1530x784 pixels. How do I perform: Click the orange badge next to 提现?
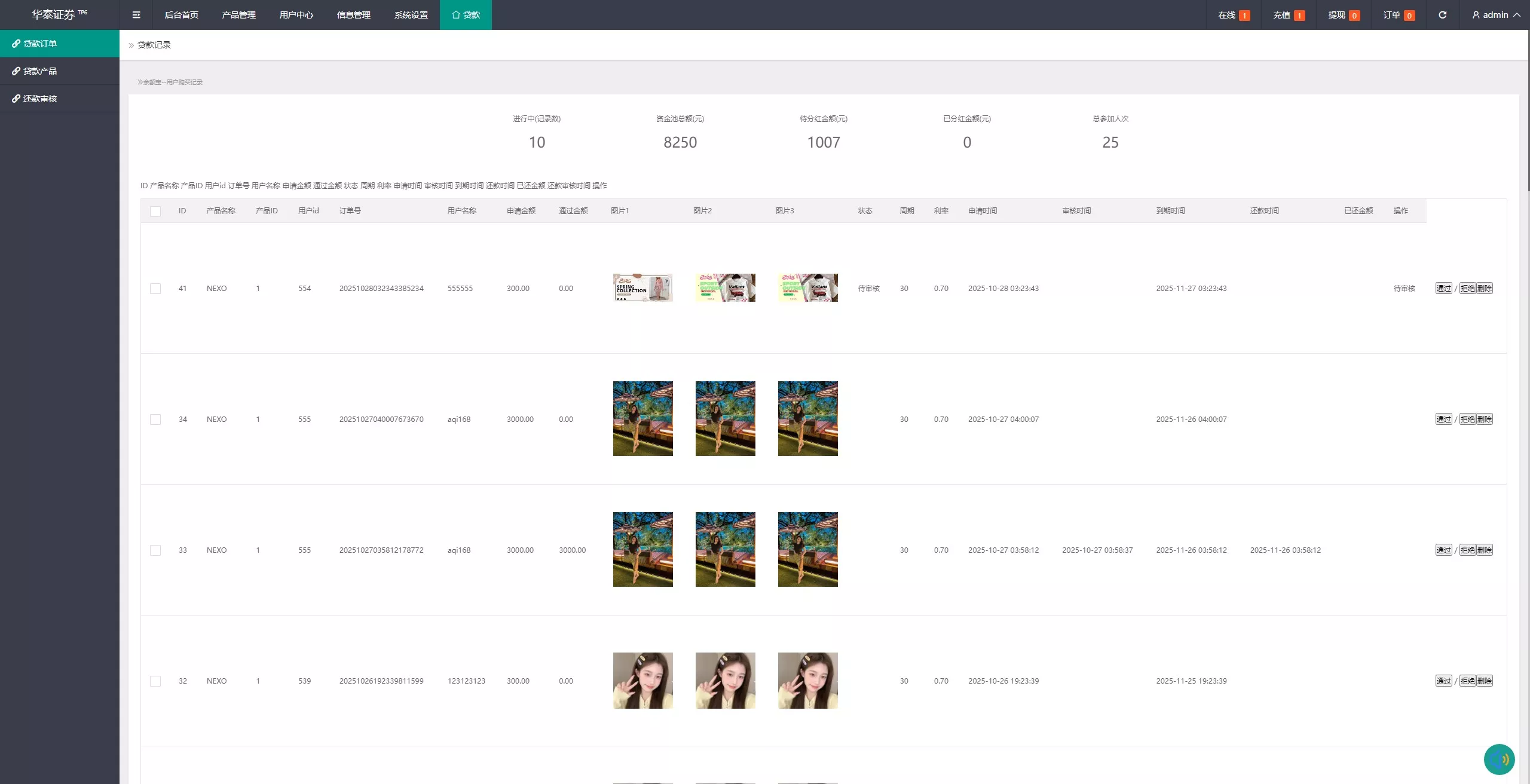tap(1354, 16)
